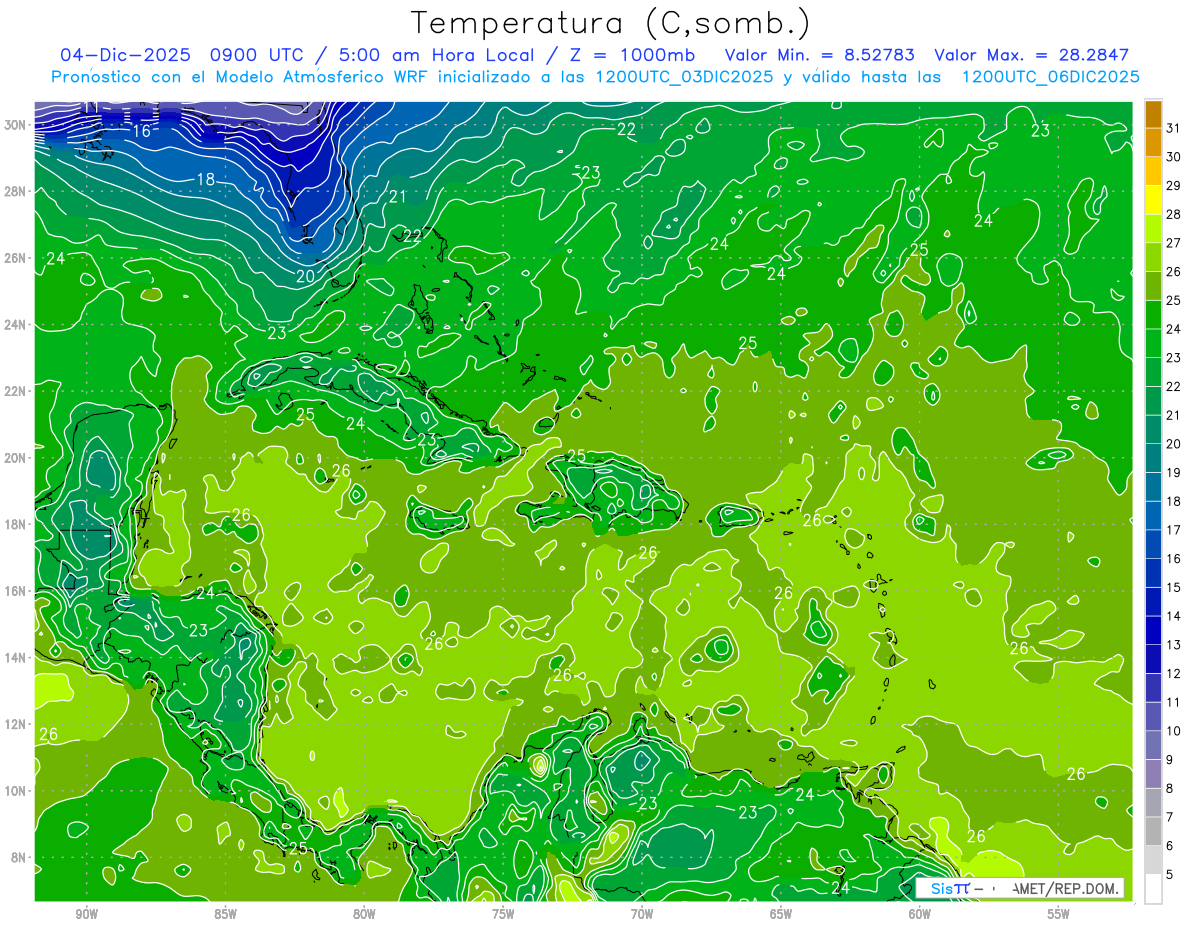Pick the purple legend swatch between 9 and 10

[1153, 746]
